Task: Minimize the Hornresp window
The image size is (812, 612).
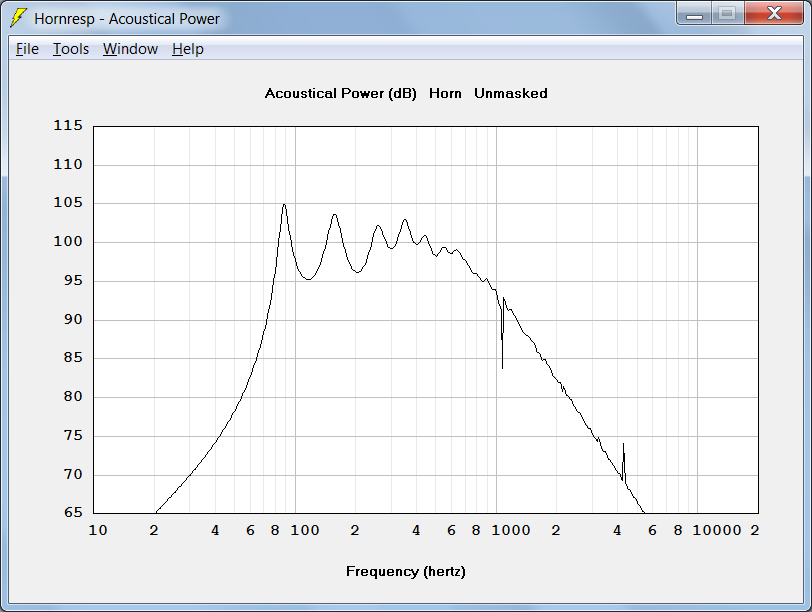Action: point(694,13)
